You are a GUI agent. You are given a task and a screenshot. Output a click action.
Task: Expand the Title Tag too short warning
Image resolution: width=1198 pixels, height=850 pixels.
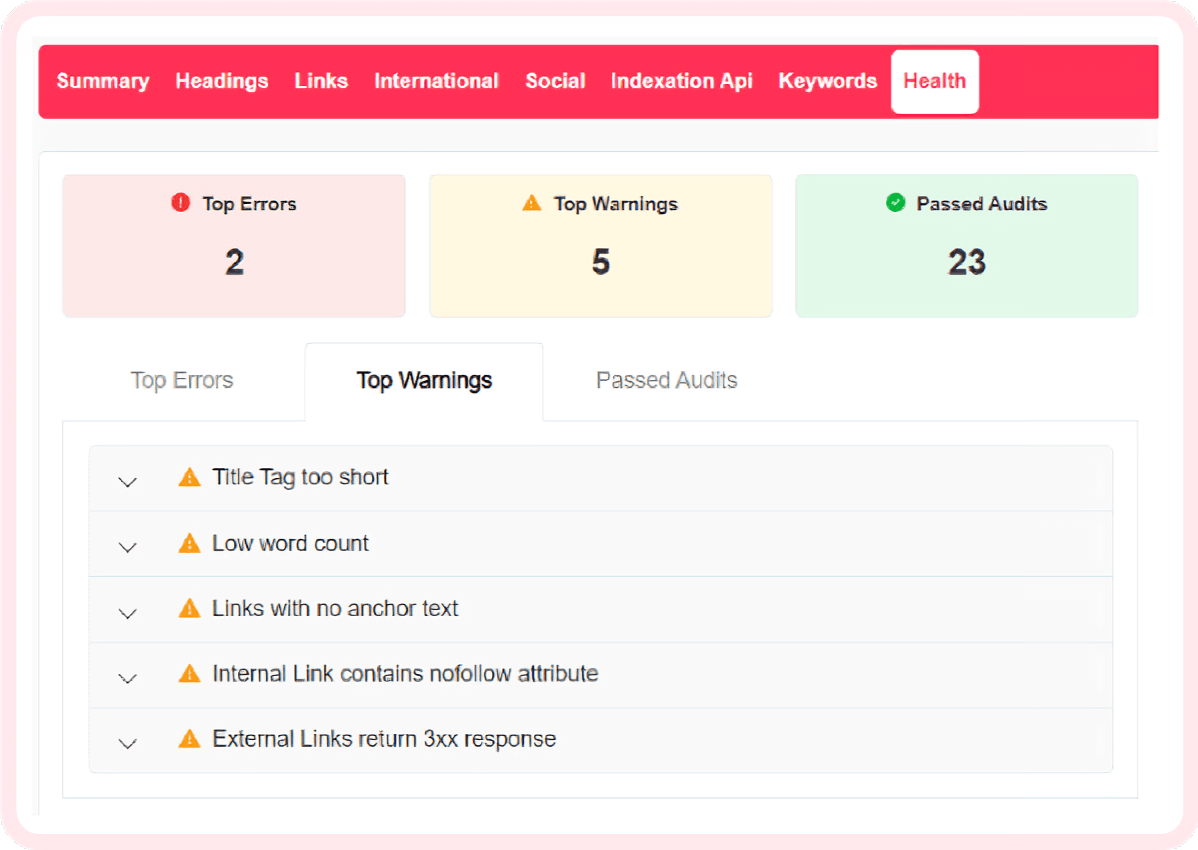pyautogui.click(x=127, y=481)
